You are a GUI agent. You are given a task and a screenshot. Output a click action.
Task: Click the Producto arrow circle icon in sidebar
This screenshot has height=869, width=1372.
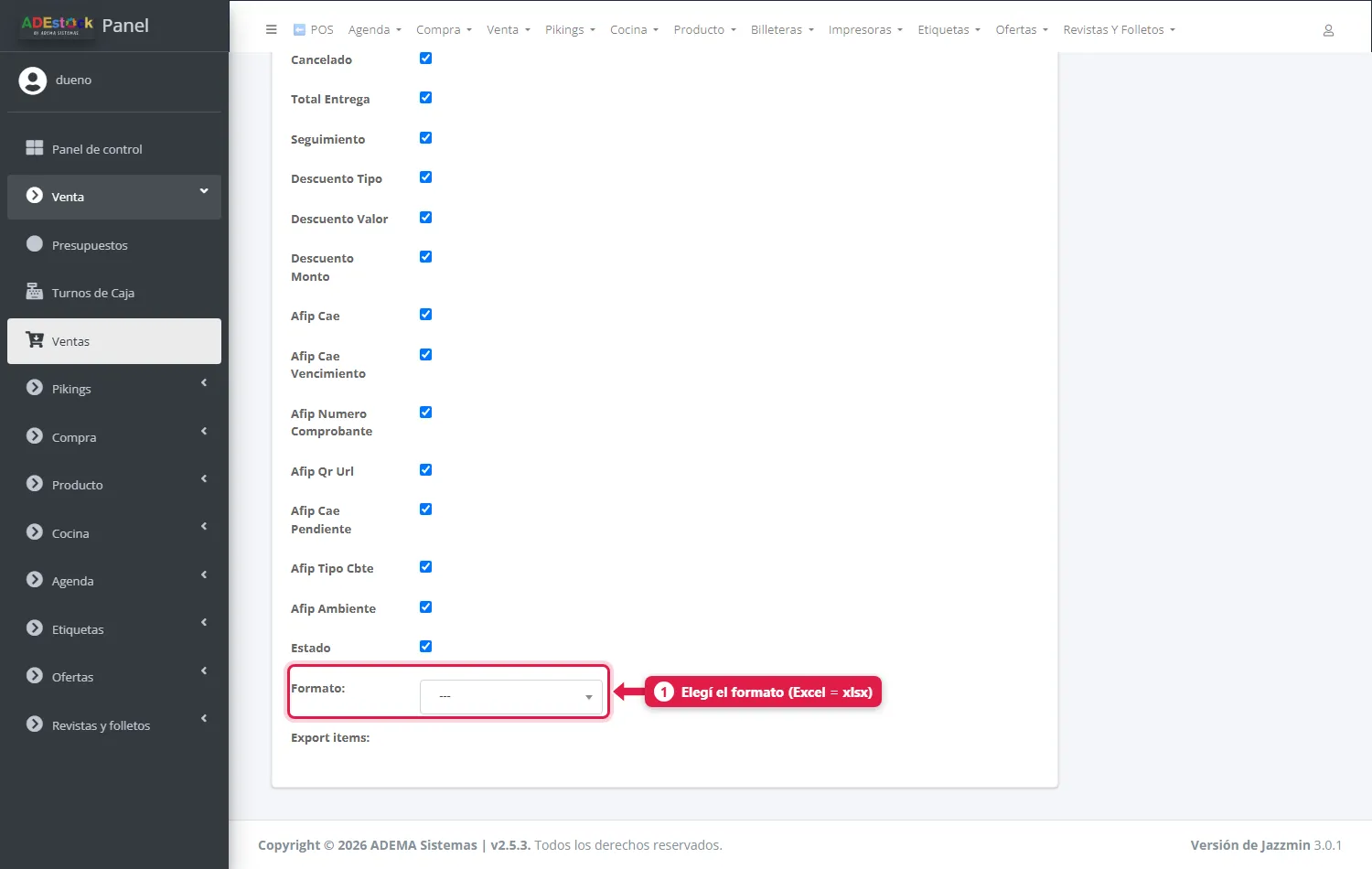point(35,484)
